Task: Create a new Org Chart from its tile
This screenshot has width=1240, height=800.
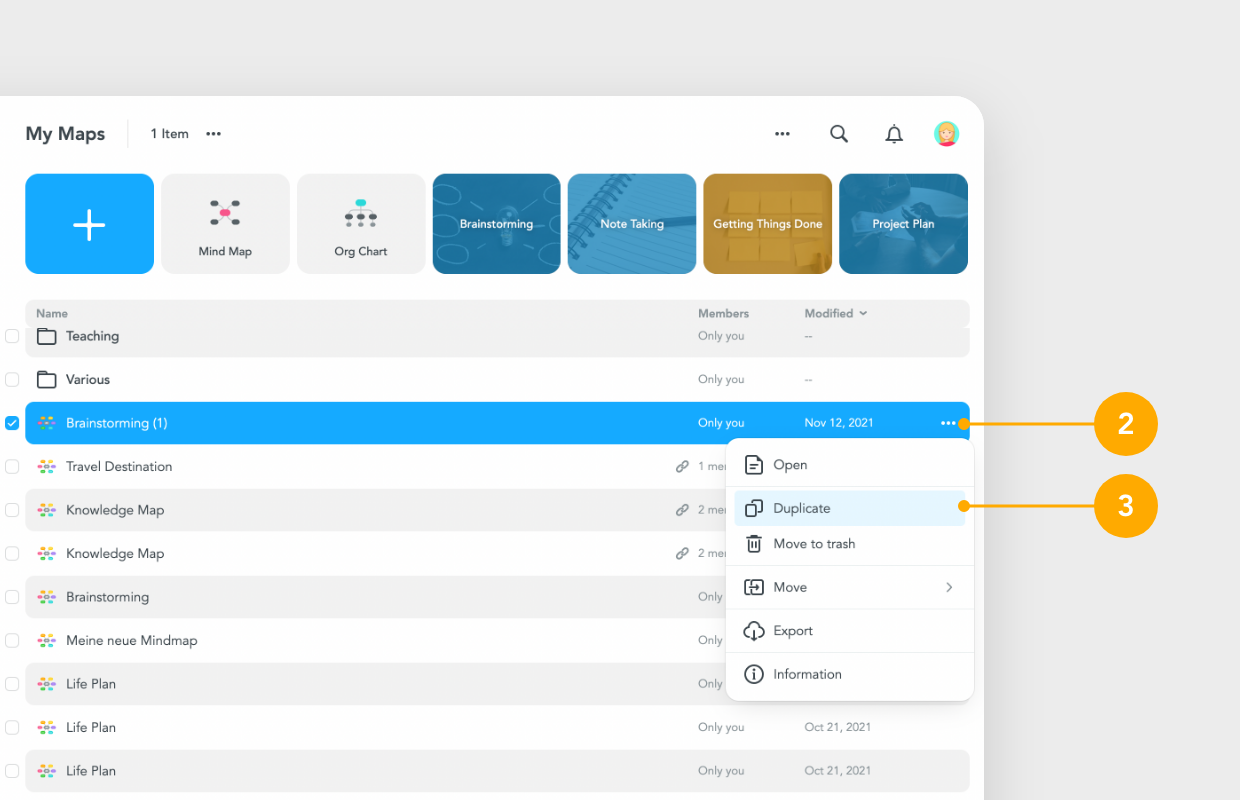Action: 360,224
